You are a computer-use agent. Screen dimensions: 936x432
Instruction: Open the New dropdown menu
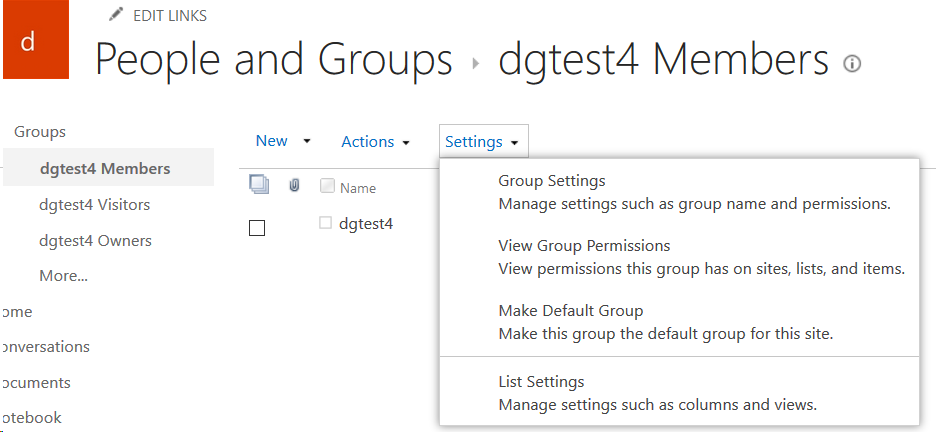[x=284, y=141]
